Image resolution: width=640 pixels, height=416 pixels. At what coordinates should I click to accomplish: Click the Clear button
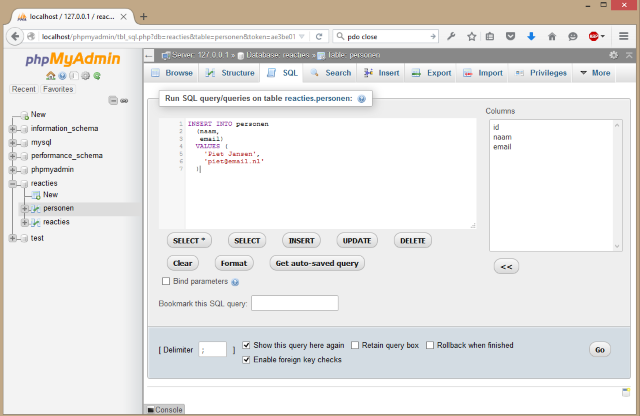pos(182,263)
